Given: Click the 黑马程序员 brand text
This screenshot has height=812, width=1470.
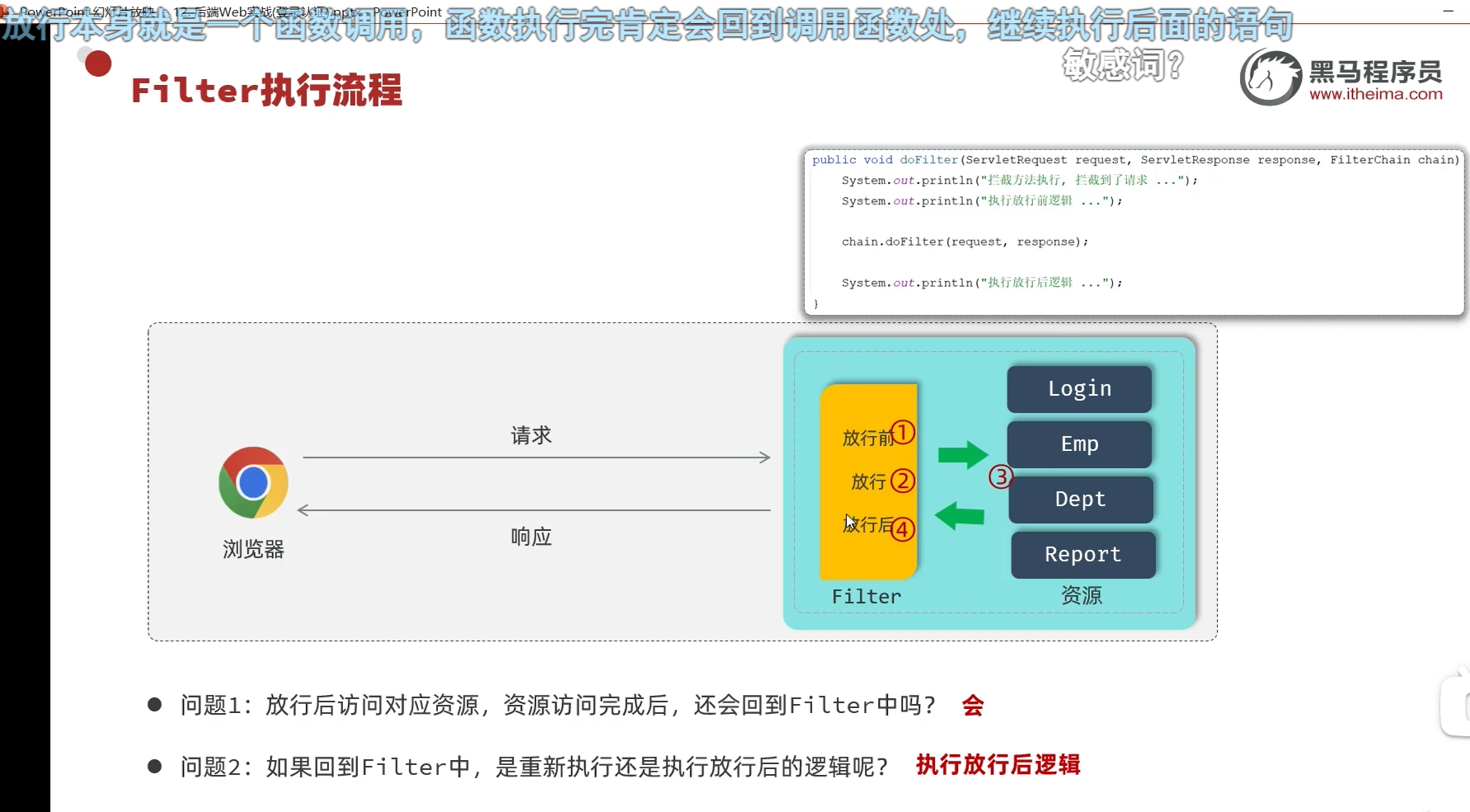Looking at the screenshot, I should [x=1376, y=72].
